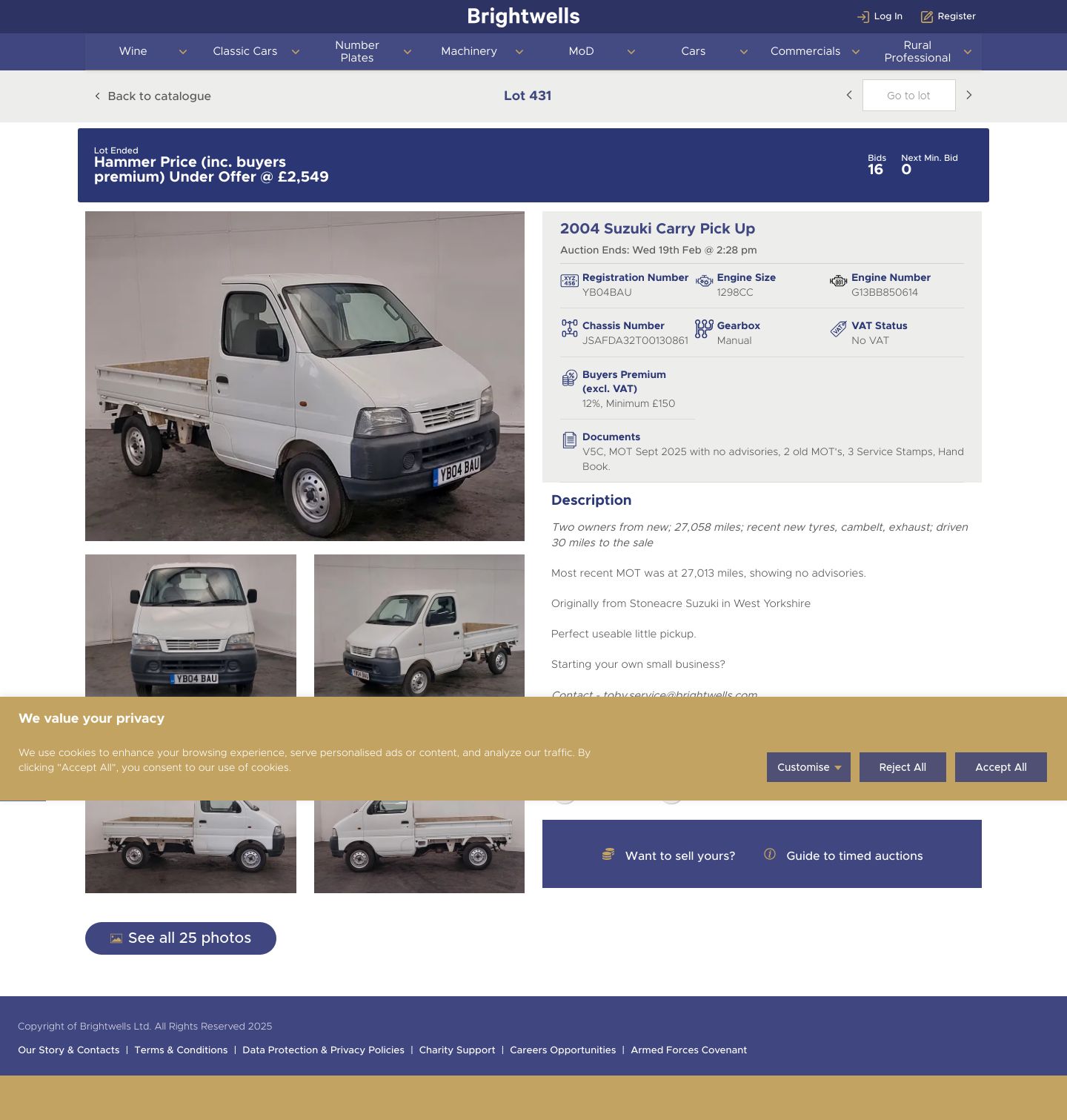Viewport: 1067px width, 1120px height.
Task: Open Charity Support footer link
Action: click(457, 1050)
